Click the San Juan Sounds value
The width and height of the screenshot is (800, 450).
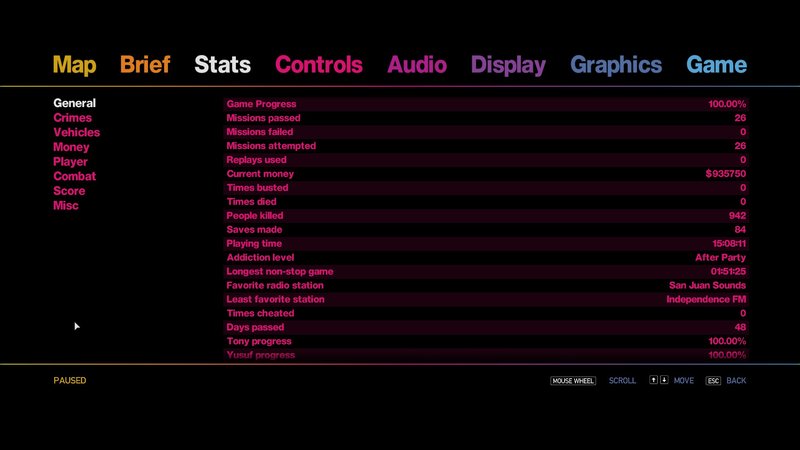tap(707, 285)
